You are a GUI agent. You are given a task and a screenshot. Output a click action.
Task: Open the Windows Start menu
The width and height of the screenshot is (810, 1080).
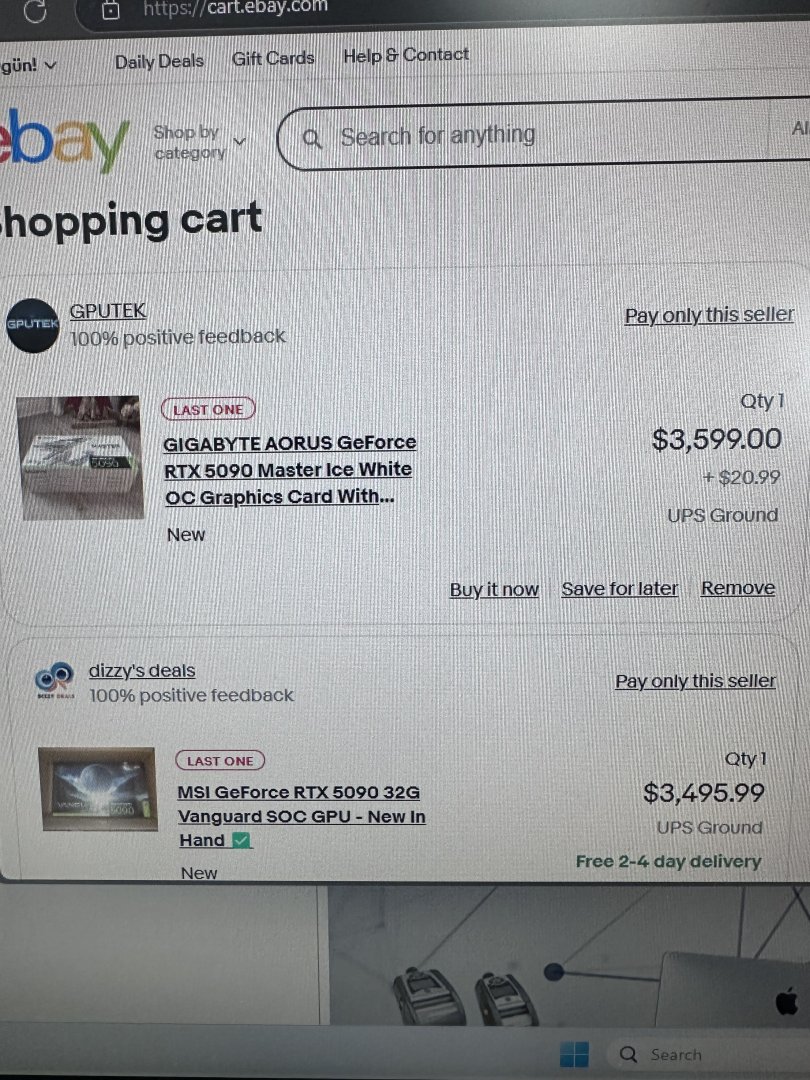click(574, 1054)
